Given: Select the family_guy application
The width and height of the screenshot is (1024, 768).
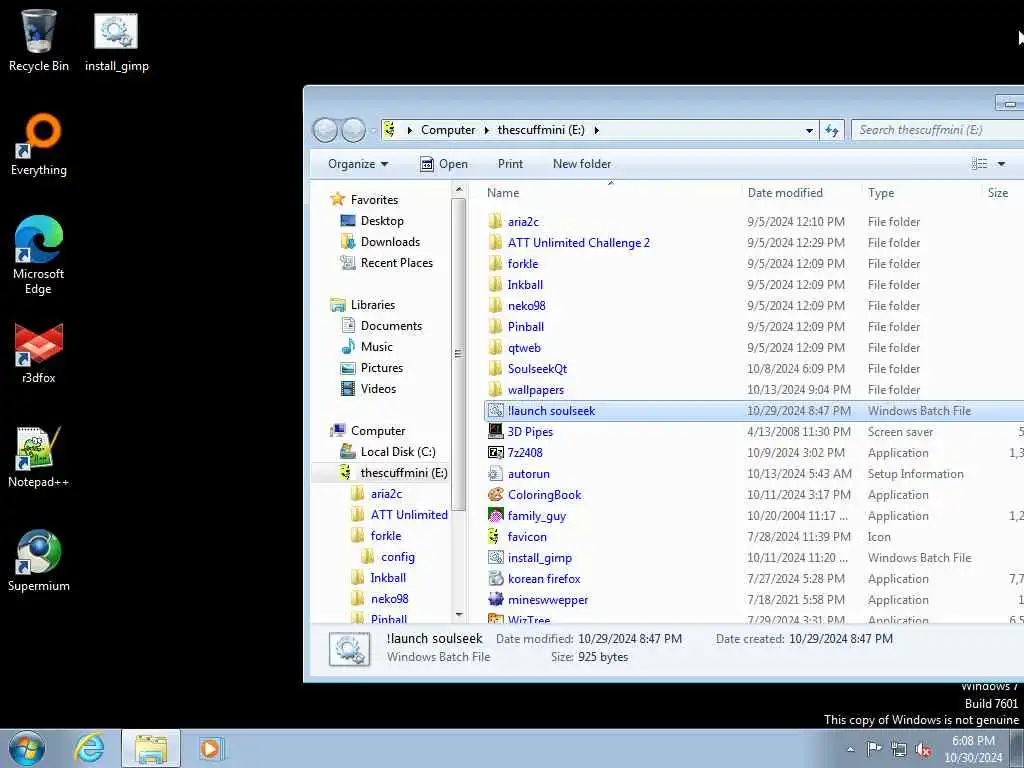Looking at the screenshot, I should [x=537, y=516].
